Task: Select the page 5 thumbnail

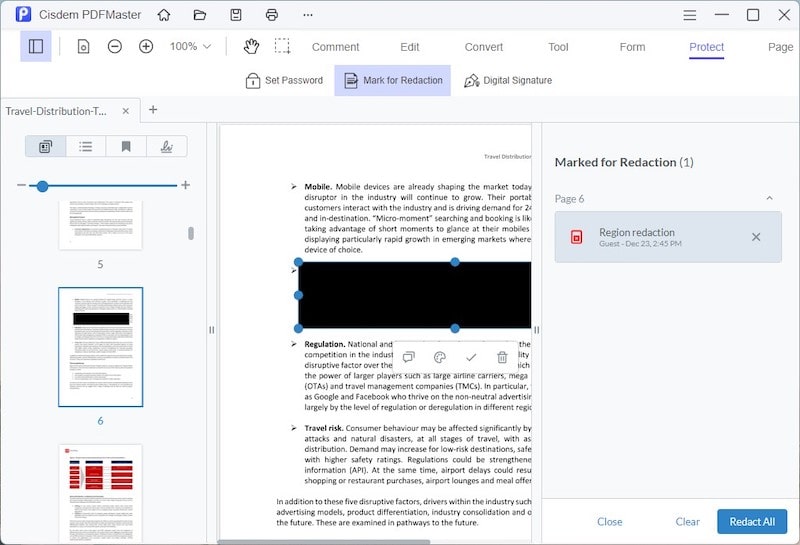Action: (x=101, y=225)
